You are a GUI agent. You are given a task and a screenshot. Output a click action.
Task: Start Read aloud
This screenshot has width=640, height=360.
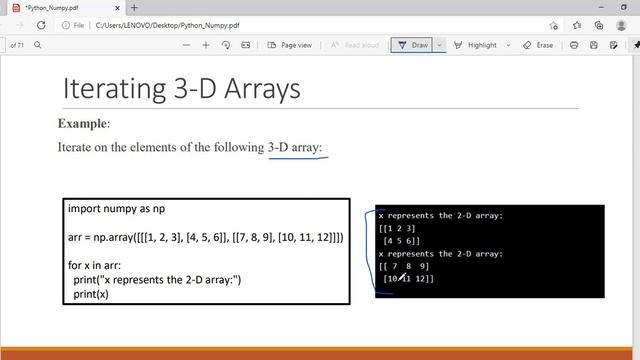(x=354, y=45)
